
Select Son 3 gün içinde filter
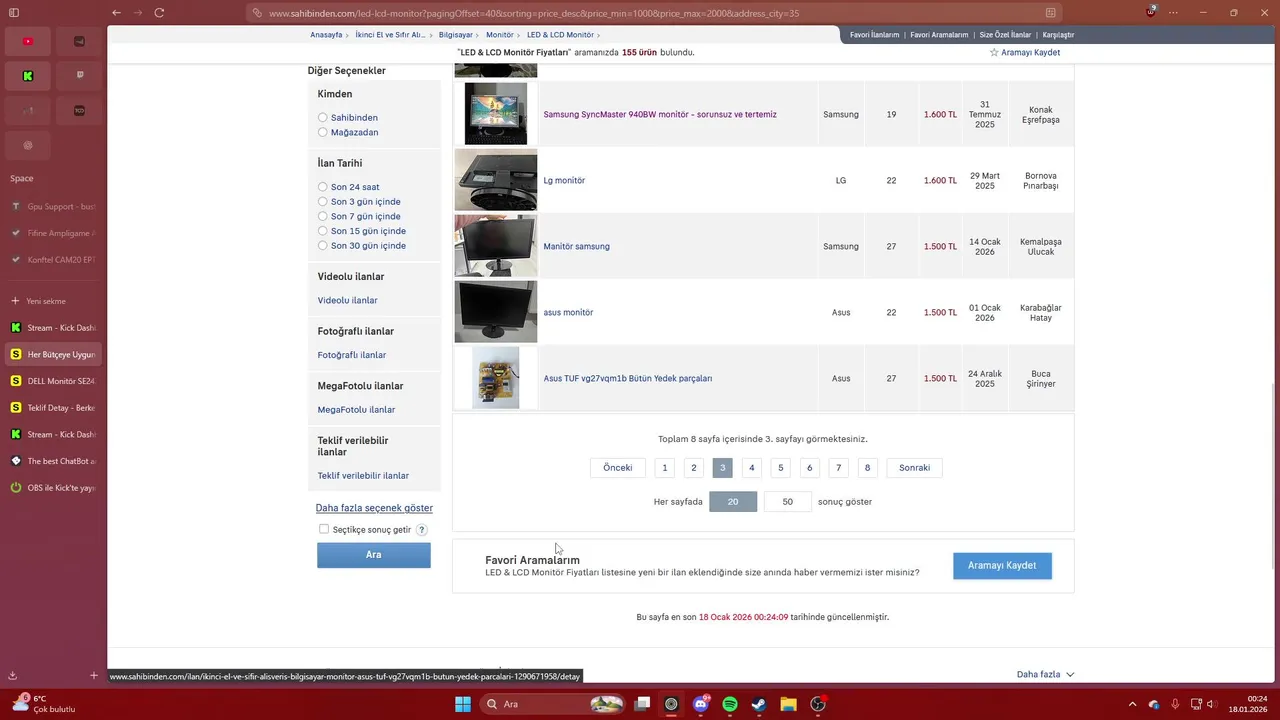322,202
